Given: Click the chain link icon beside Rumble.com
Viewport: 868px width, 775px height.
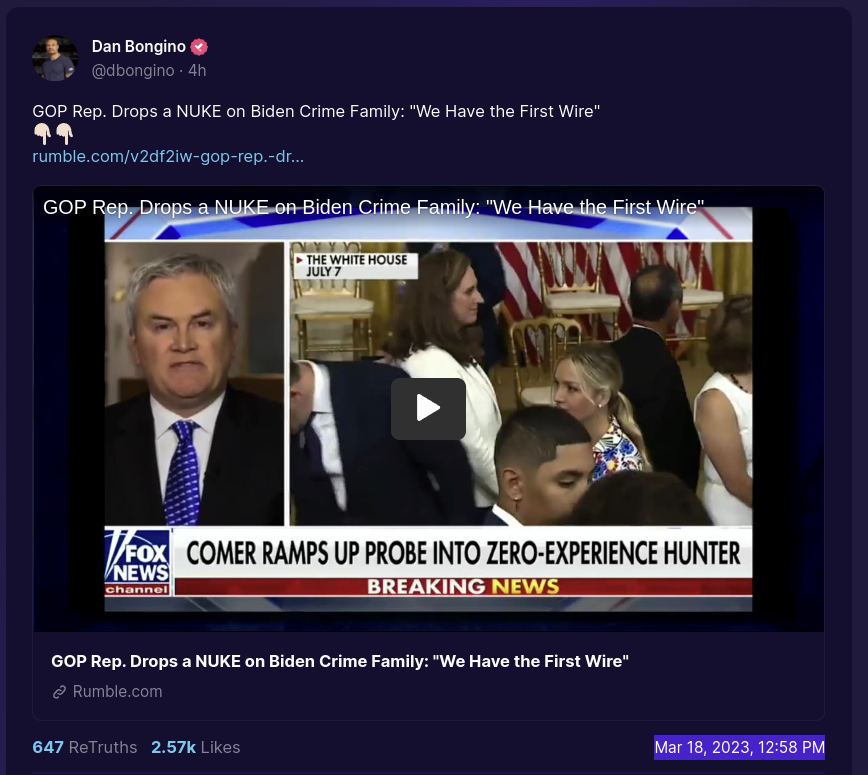Looking at the screenshot, I should coord(59,692).
